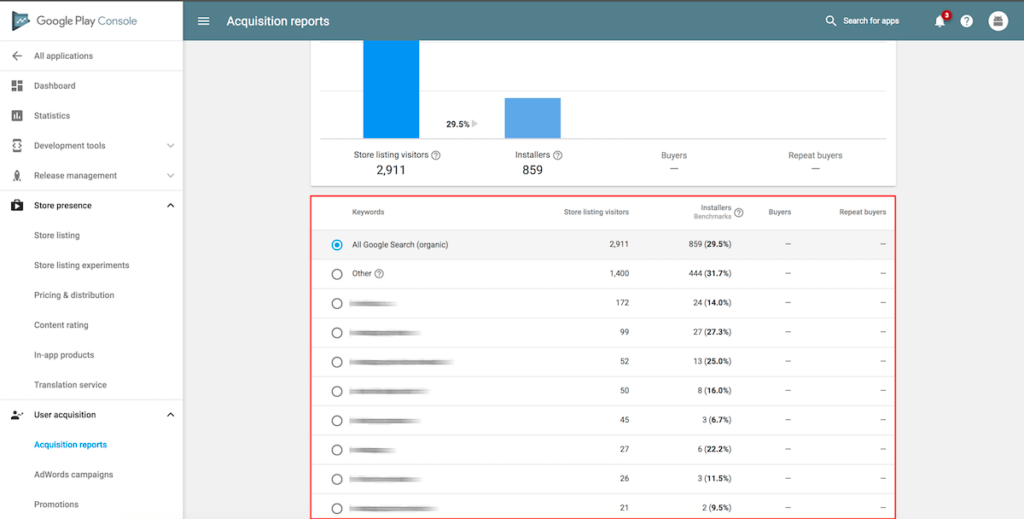Click Installers Benchmarks help icon in table header
The width and height of the screenshot is (1024, 519).
pyautogui.click(x=739, y=213)
